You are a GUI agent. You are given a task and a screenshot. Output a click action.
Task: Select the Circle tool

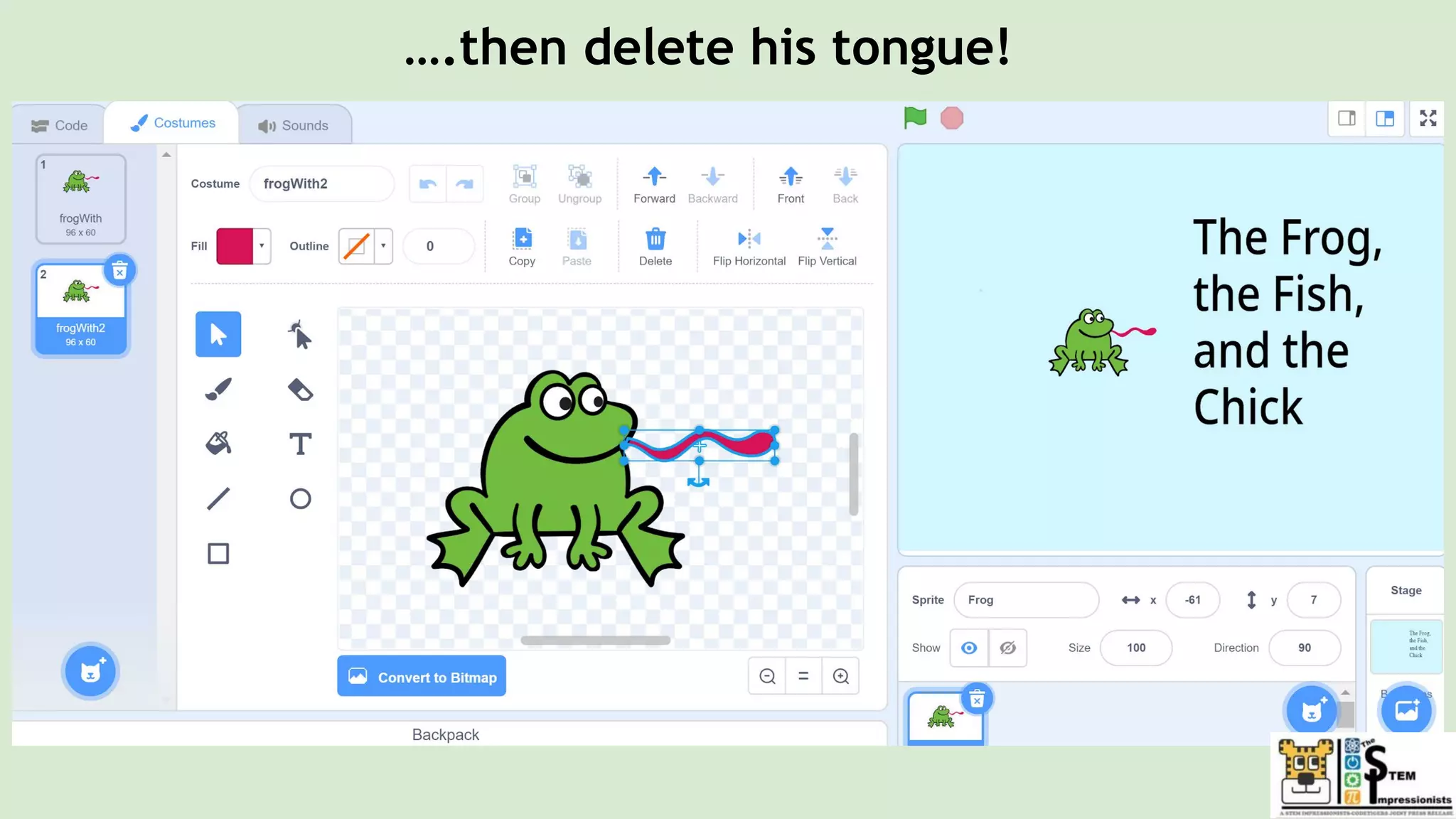point(300,498)
